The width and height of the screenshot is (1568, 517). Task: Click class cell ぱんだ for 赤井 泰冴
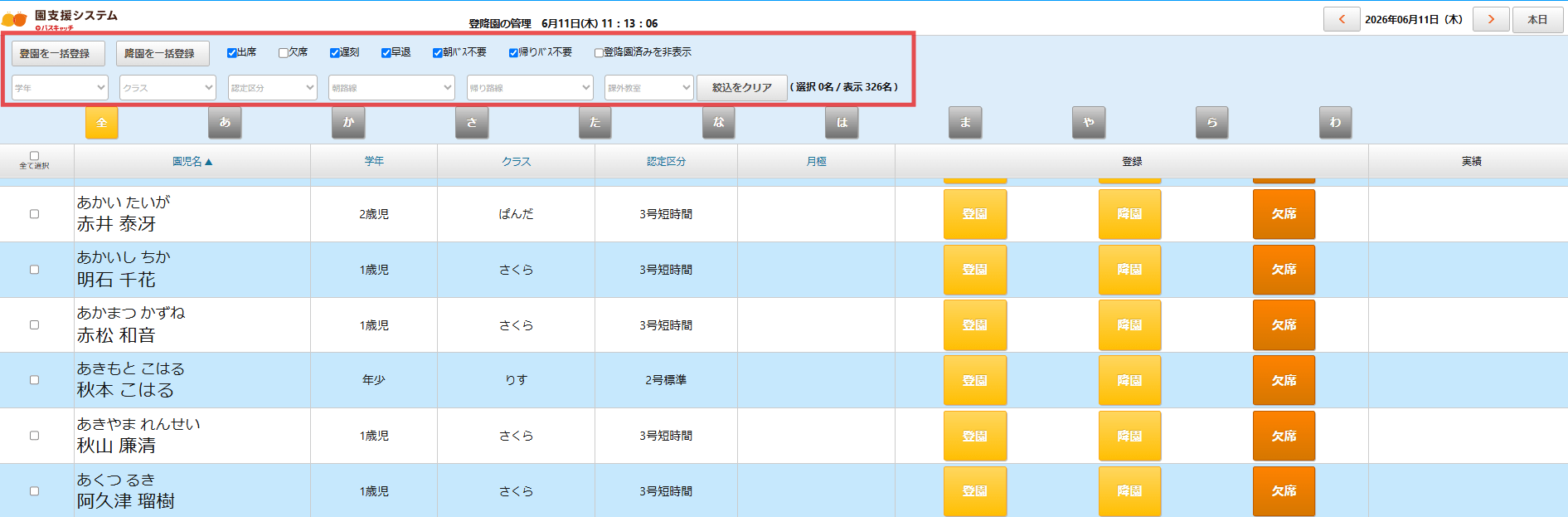(x=516, y=214)
